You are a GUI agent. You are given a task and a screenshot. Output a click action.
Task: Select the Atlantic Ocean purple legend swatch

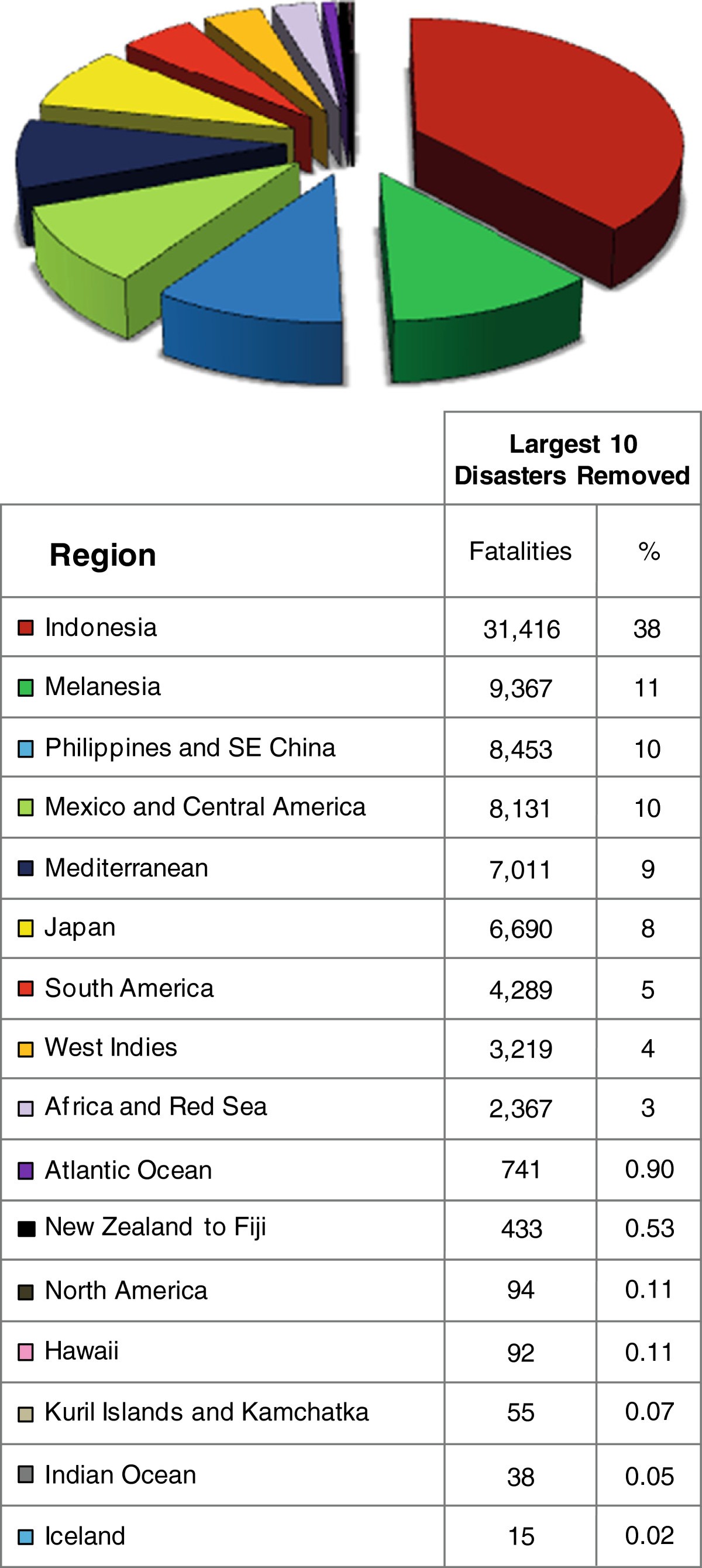[x=25, y=1171]
